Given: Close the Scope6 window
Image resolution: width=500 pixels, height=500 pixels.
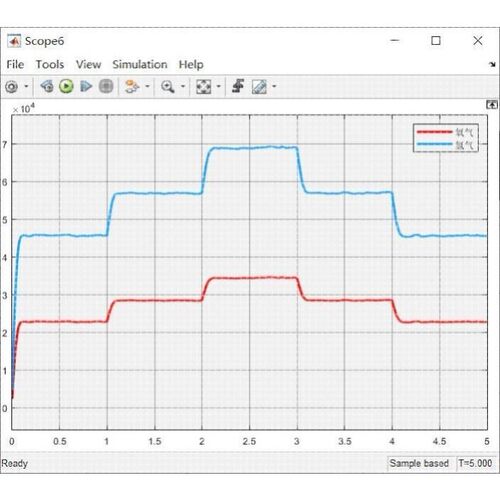Looking at the screenshot, I should pyautogui.click(x=478, y=41).
